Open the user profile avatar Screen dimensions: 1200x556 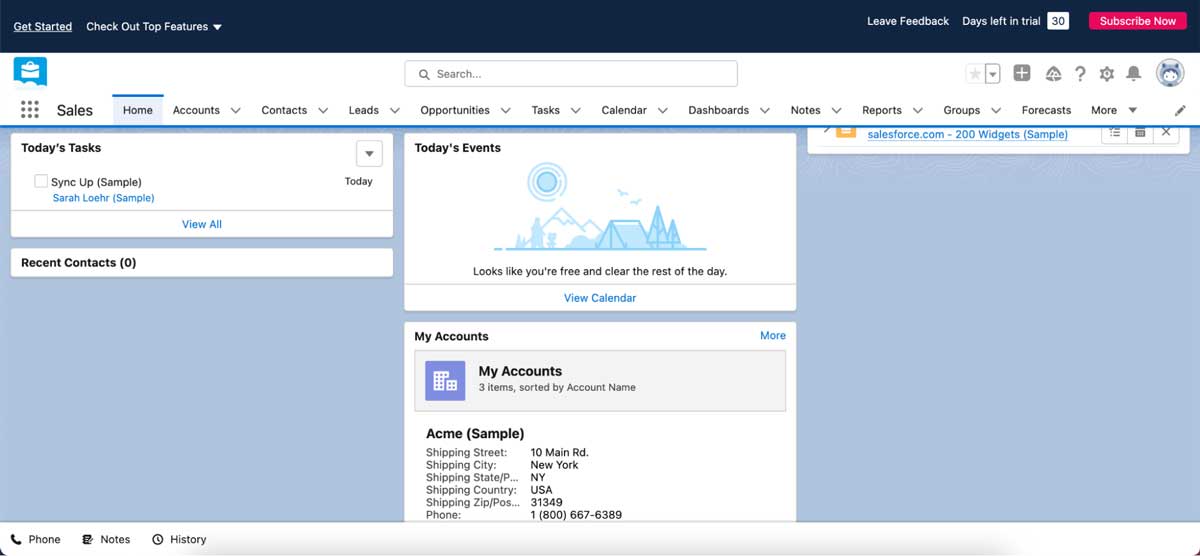1170,73
